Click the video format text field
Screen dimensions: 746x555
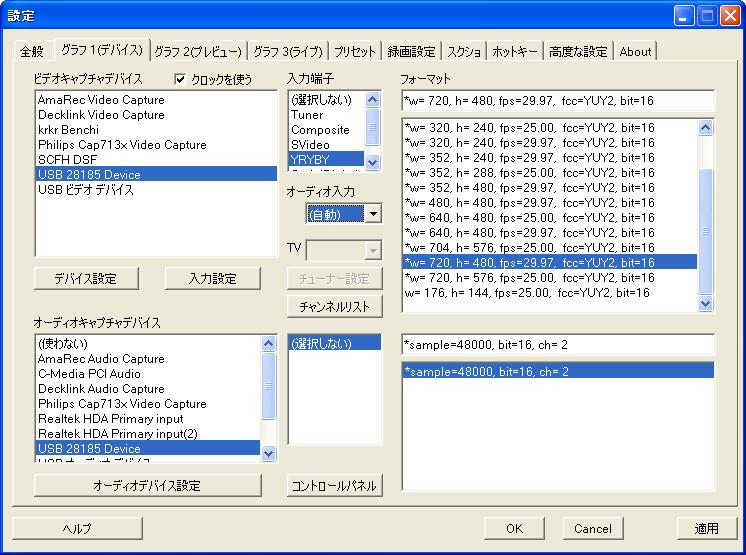pyautogui.click(x=557, y=101)
